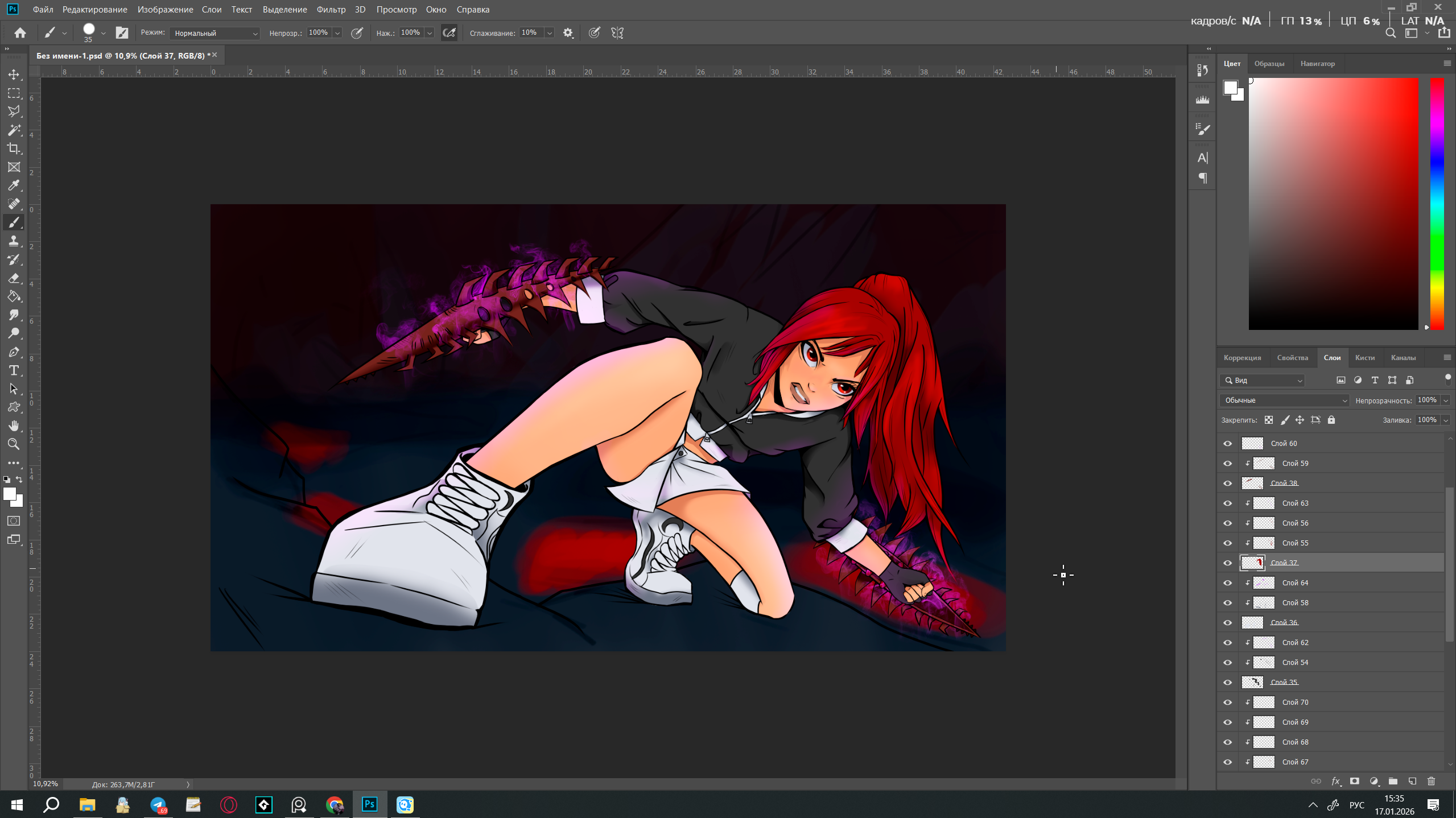This screenshot has width=1456, height=818.
Task: Select the Move tool
Action: [x=14, y=75]
